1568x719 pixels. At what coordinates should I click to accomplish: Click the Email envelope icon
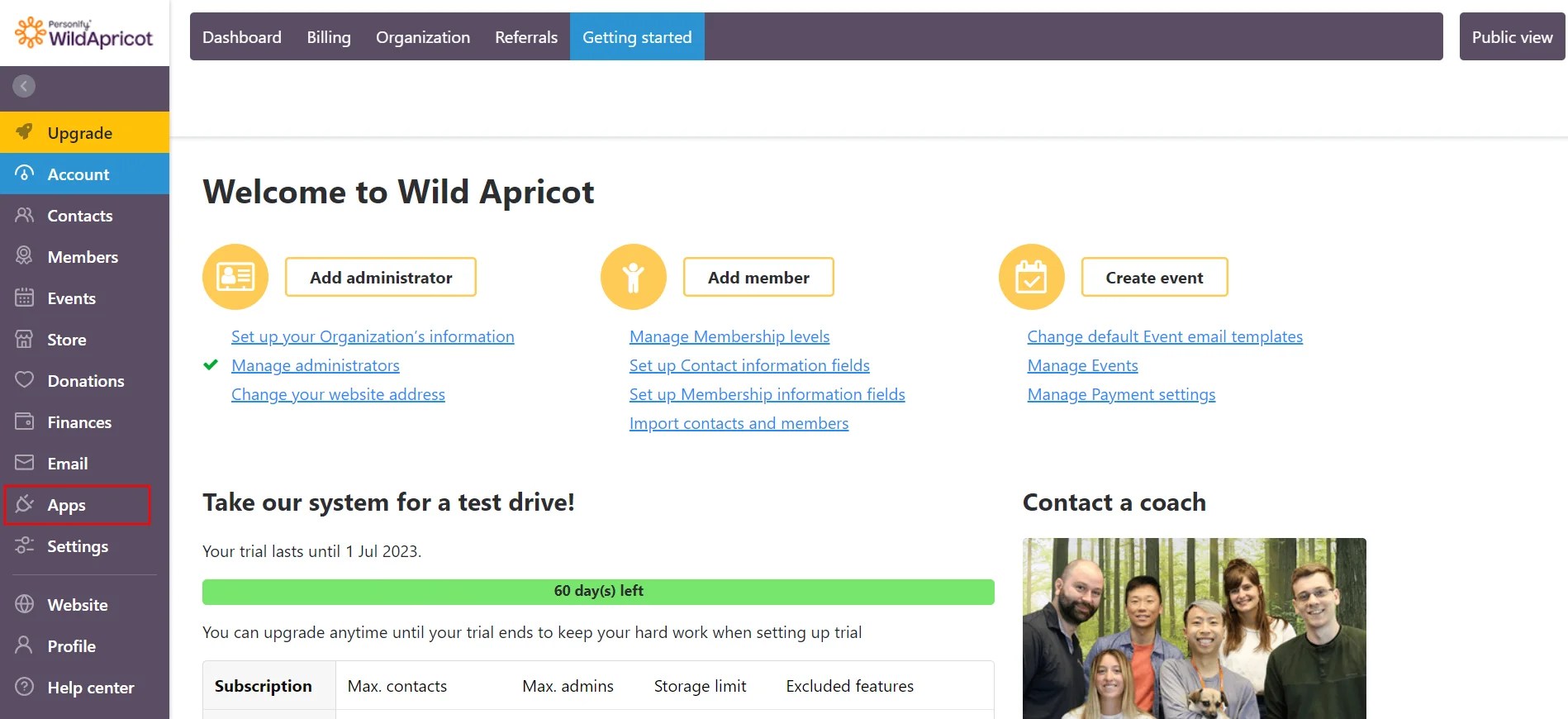[x=25, y=463]
